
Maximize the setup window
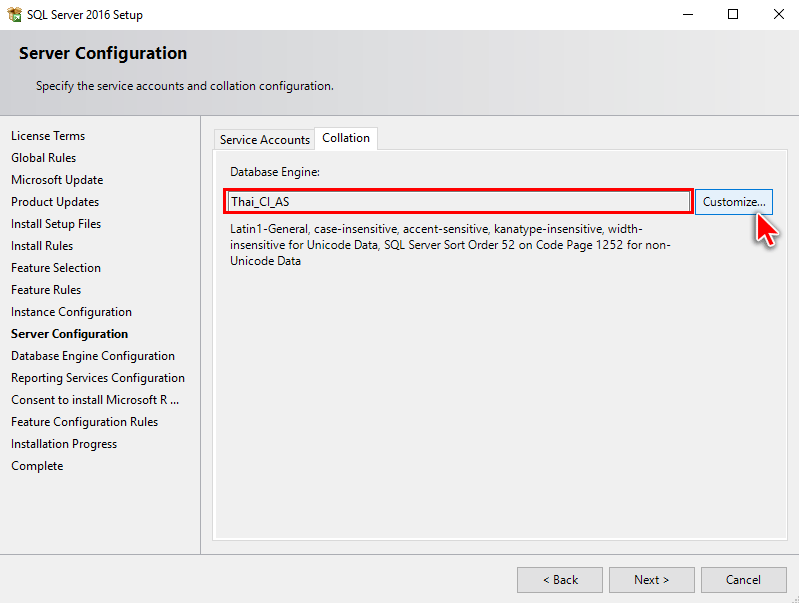click(x=733, y=14)
